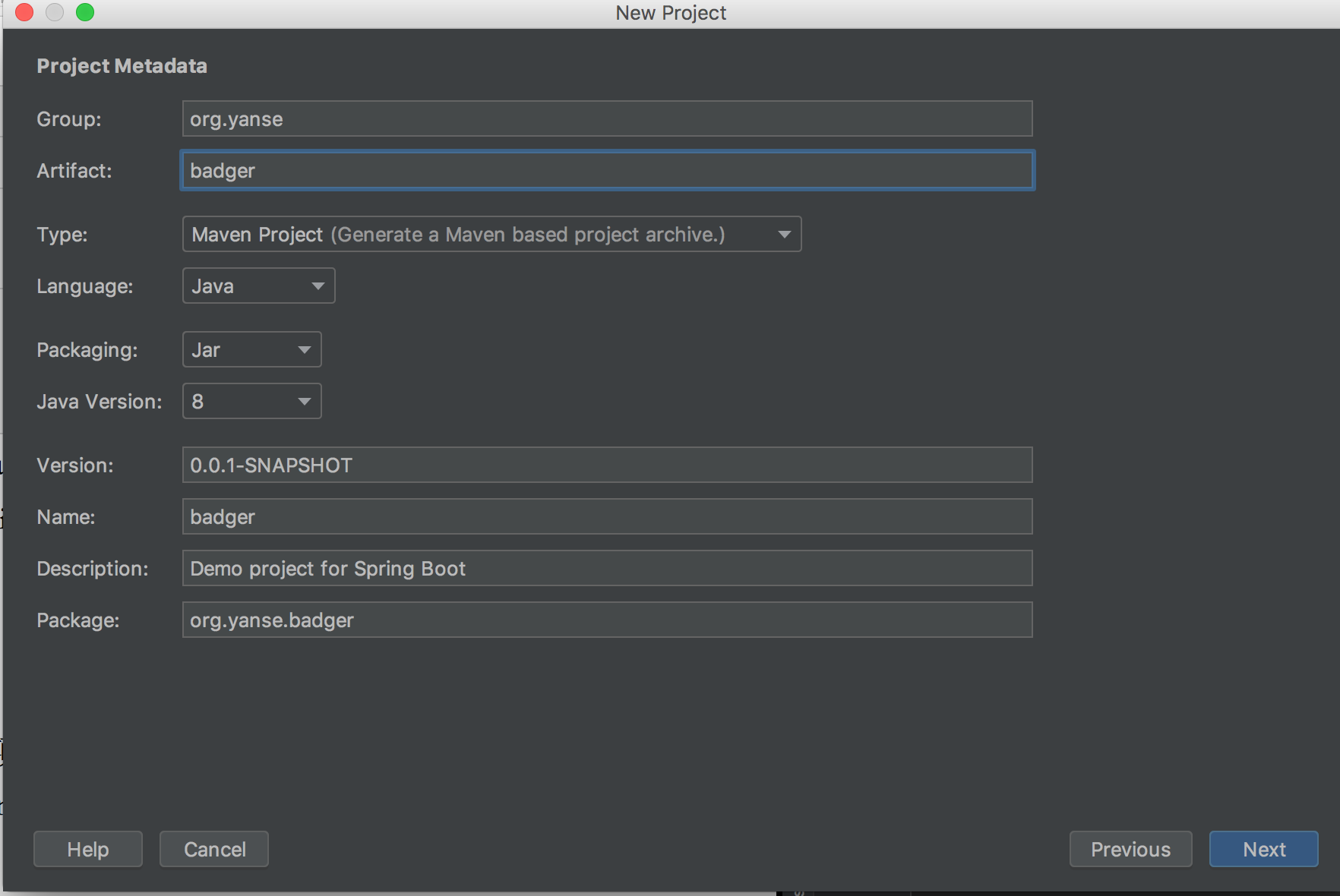Screen dimensions: 1340x896
Task: Click the green maximize window button
Action: pos(85,12)
